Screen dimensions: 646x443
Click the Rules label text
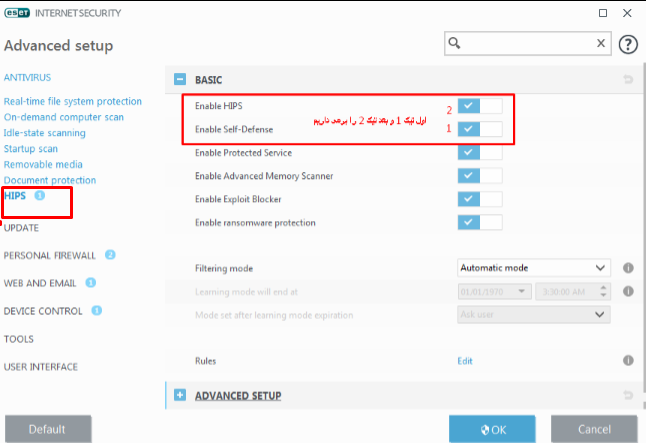(206, 361)
